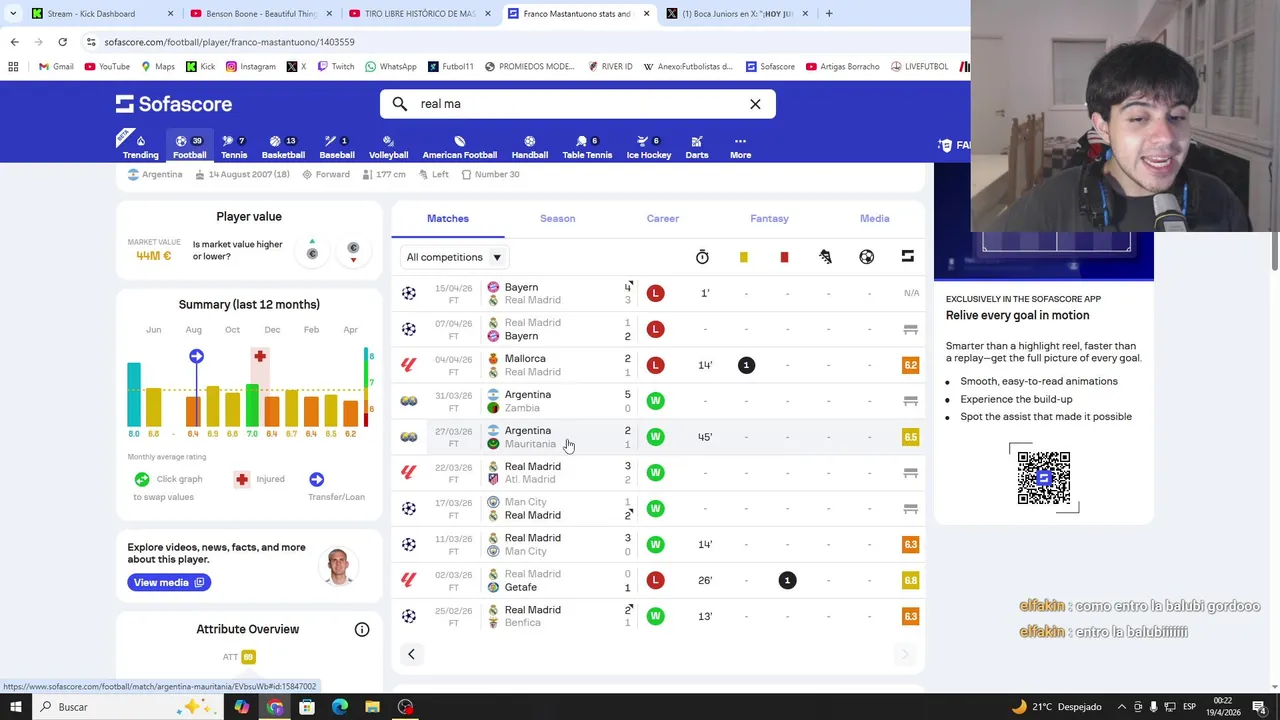Click the Windows Start button

(14, 707)
